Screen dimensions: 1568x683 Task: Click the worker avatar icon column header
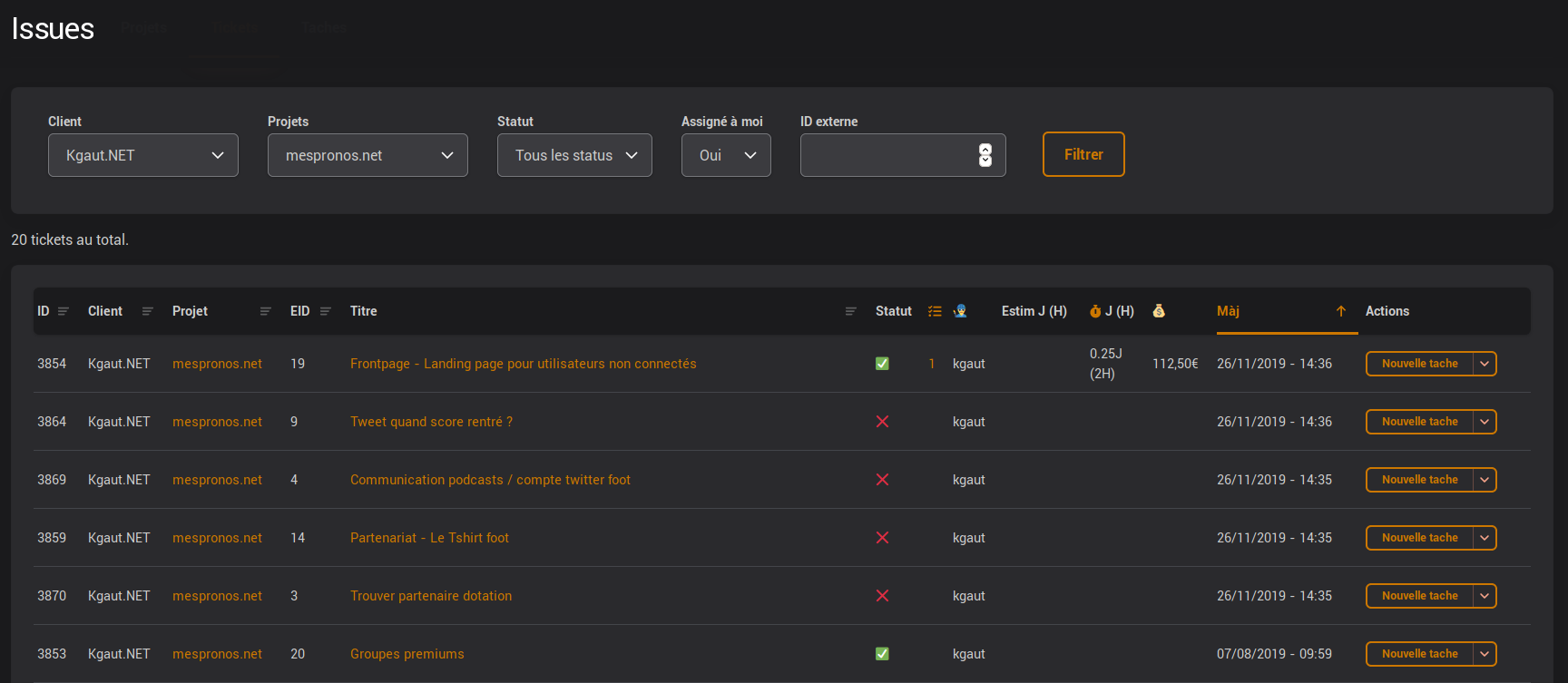point(960,311)
